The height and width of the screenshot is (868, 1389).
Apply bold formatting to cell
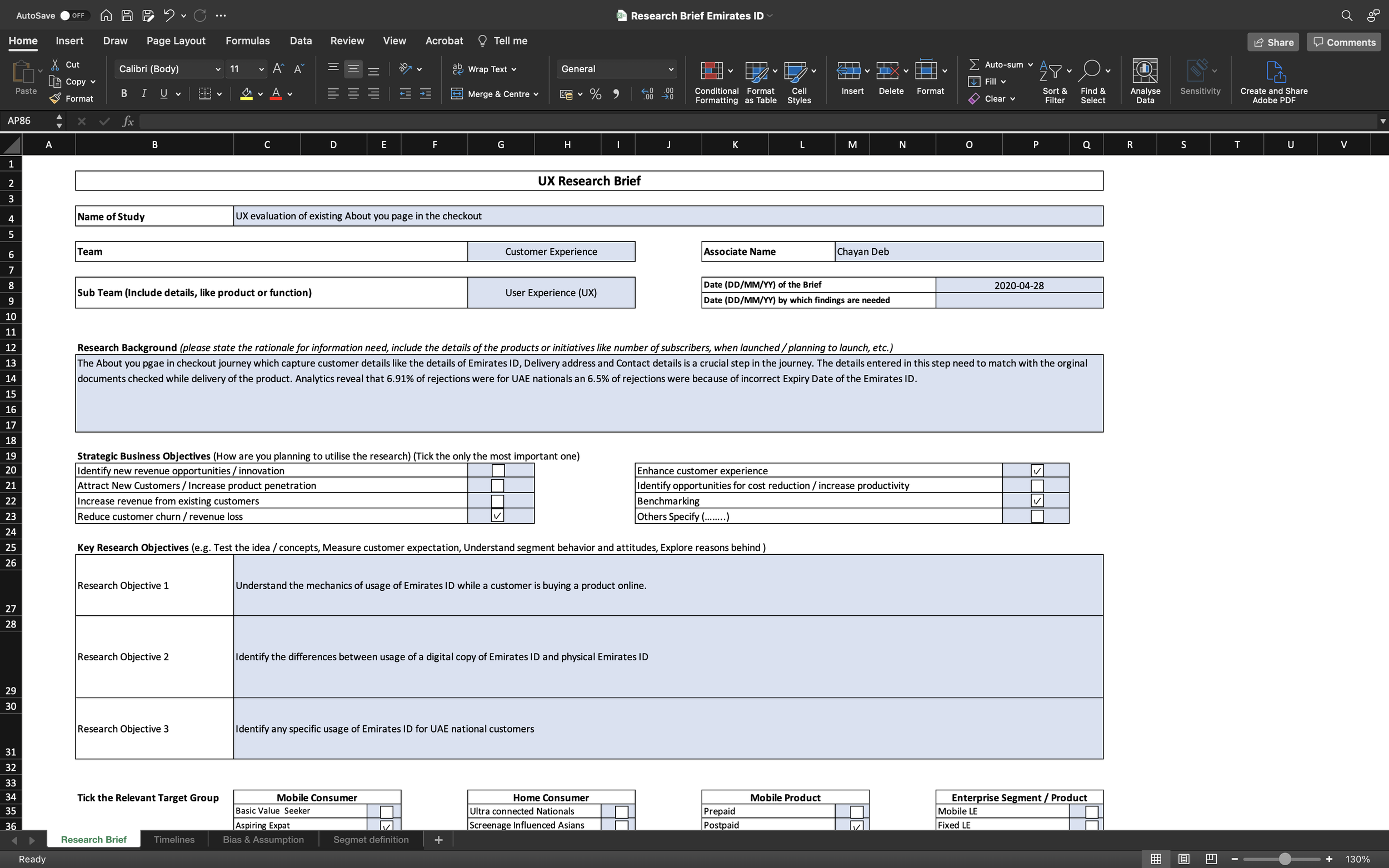[123, 93]
